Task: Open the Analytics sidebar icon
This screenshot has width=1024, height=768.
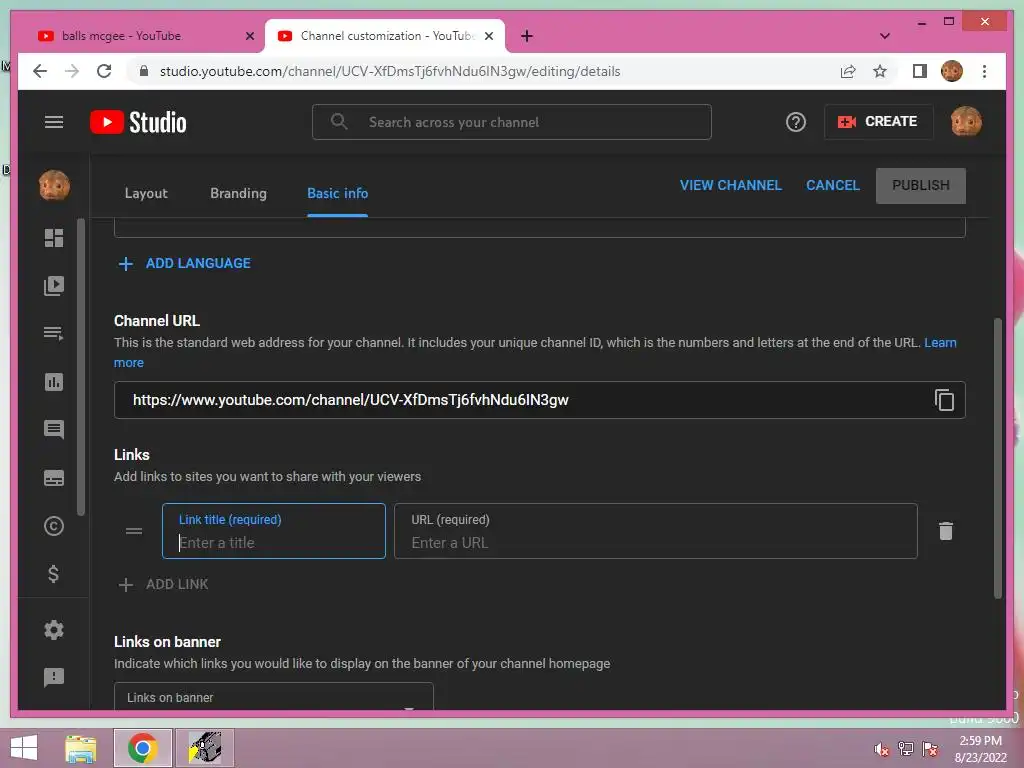Action: pyautogui.click(x=54, y=381)
